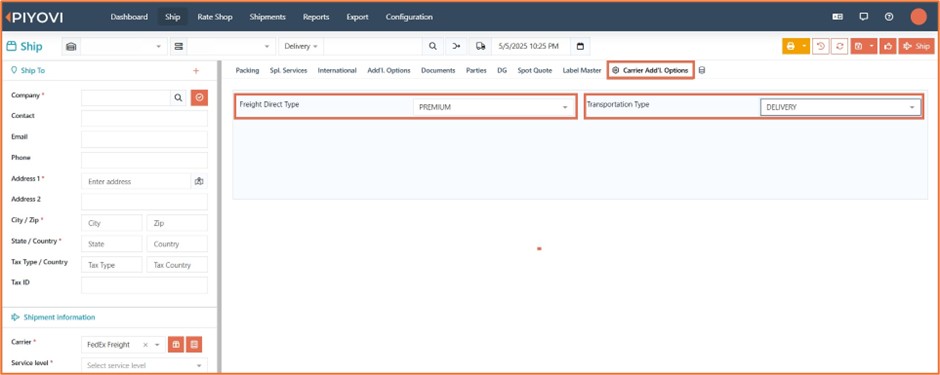Image resolution: width=940 pixels, height=375 pixels.
Task: Click the first orange icon beside Carrier
Action: tap(176, 344)
